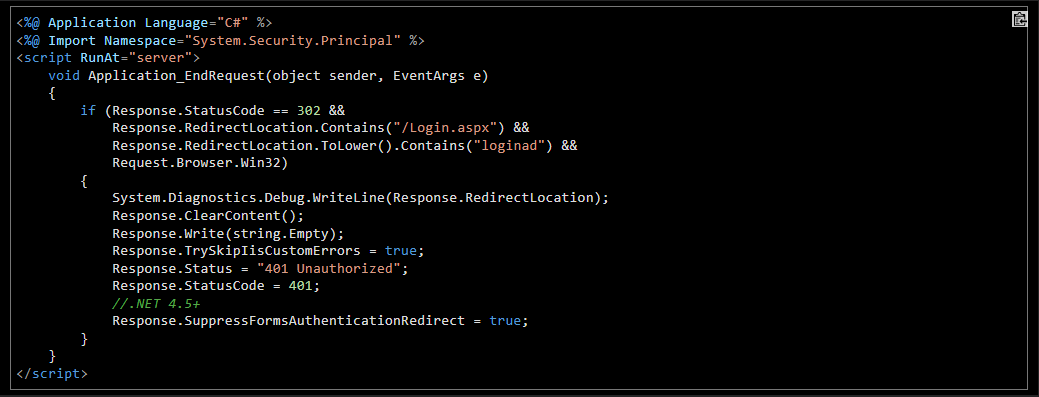Click the Response.ClearContent() call

208,215
